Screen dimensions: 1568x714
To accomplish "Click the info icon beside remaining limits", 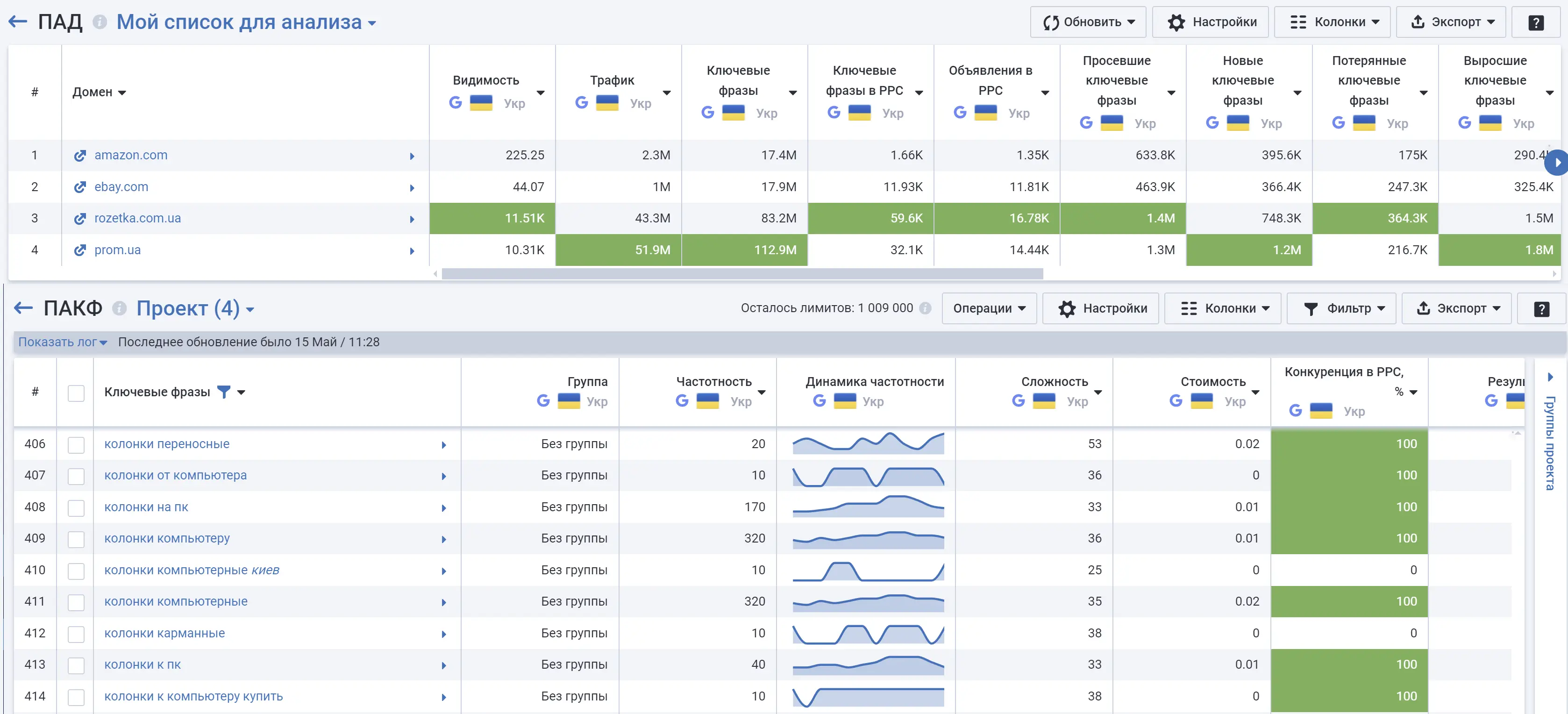I will [x=925, y=308].
